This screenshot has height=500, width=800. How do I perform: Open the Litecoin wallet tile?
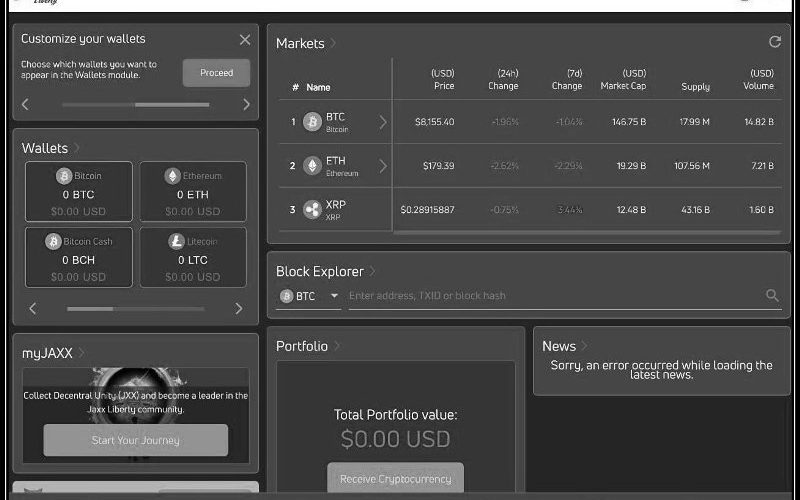193,257
